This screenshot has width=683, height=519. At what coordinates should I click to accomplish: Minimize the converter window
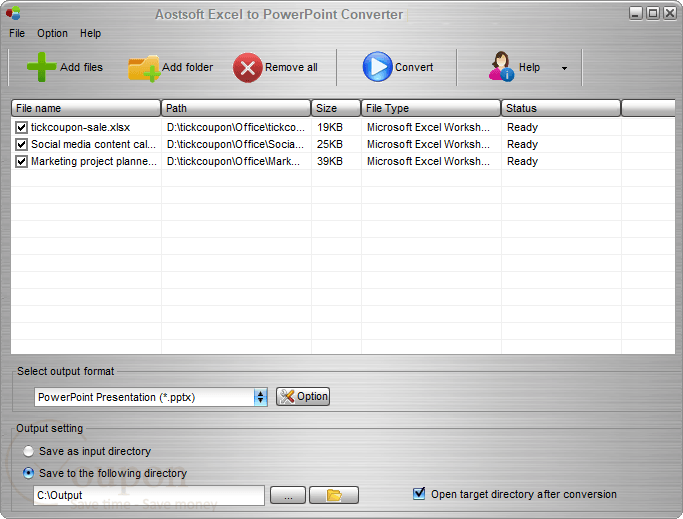point(636,13)
